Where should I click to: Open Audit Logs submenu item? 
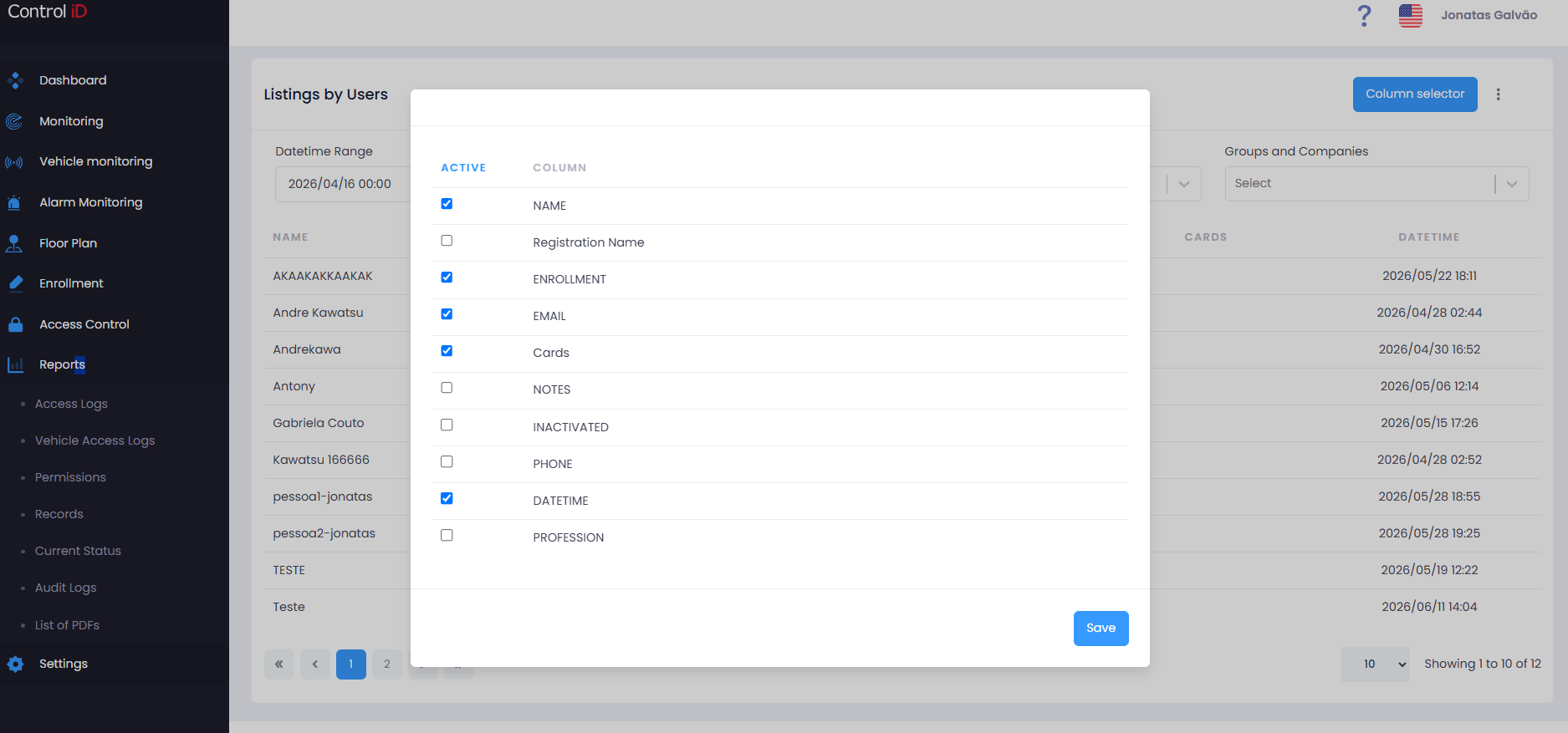tap(65, 588)
